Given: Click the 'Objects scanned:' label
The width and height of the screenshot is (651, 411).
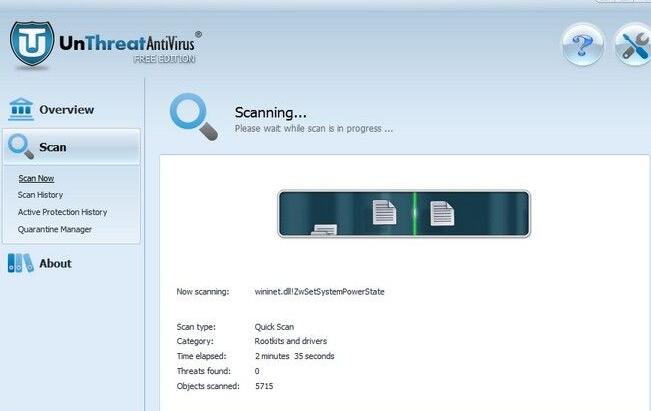Looking at the screenshot, I should [x=208, y=386].
